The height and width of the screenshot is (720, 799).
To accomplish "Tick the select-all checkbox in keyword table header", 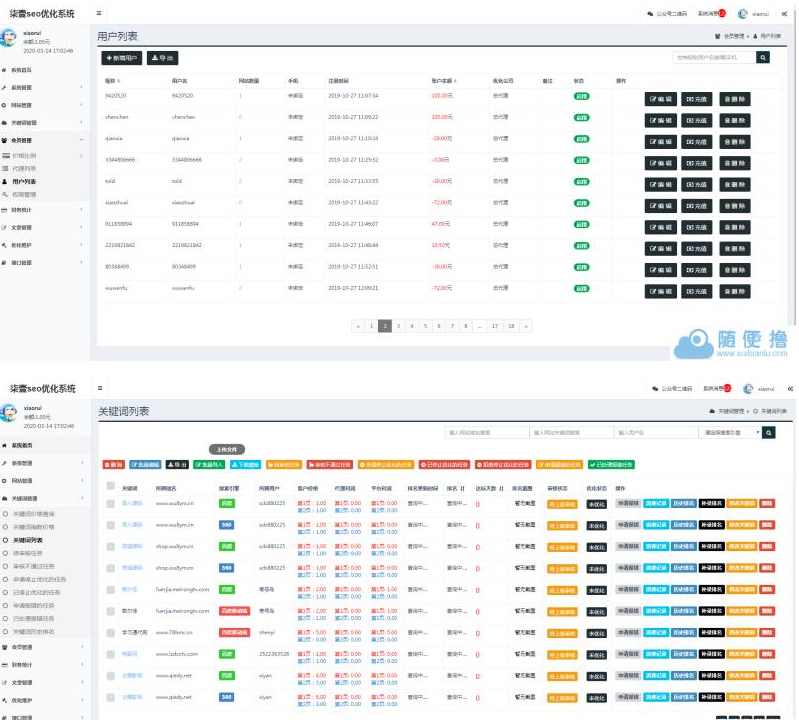I will 110,487.
